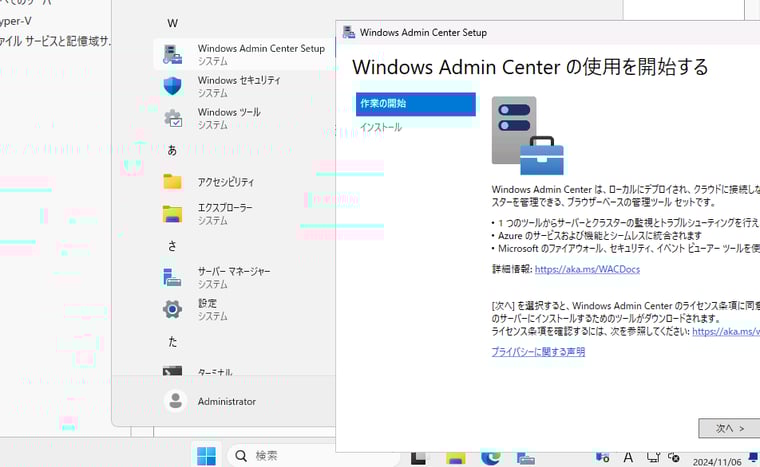Click the Administrator user avatar icon
Viewport: 760px width, 467px height.
pos(175,401)
